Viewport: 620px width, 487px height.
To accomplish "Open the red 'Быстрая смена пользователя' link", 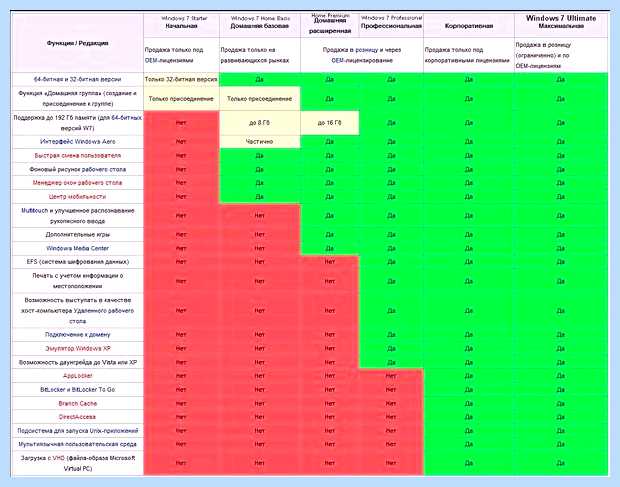I will (78, 155).
